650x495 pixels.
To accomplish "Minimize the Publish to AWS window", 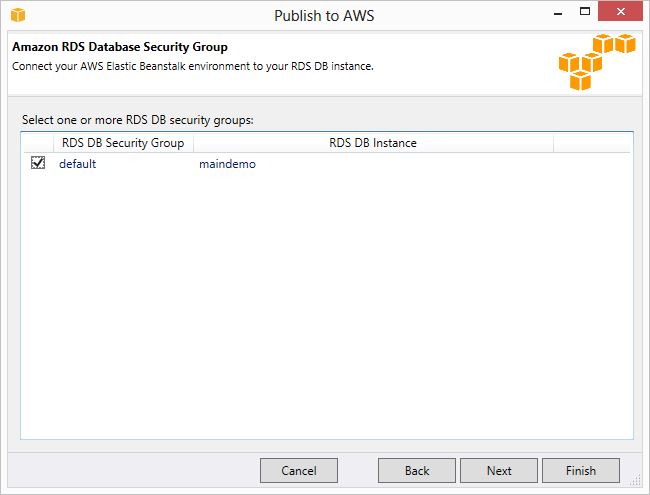I will [558, 13].
